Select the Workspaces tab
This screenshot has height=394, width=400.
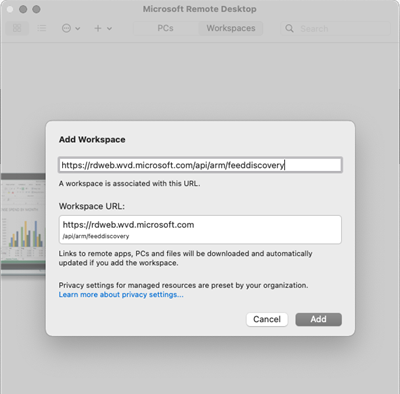(x=231, y=28)
